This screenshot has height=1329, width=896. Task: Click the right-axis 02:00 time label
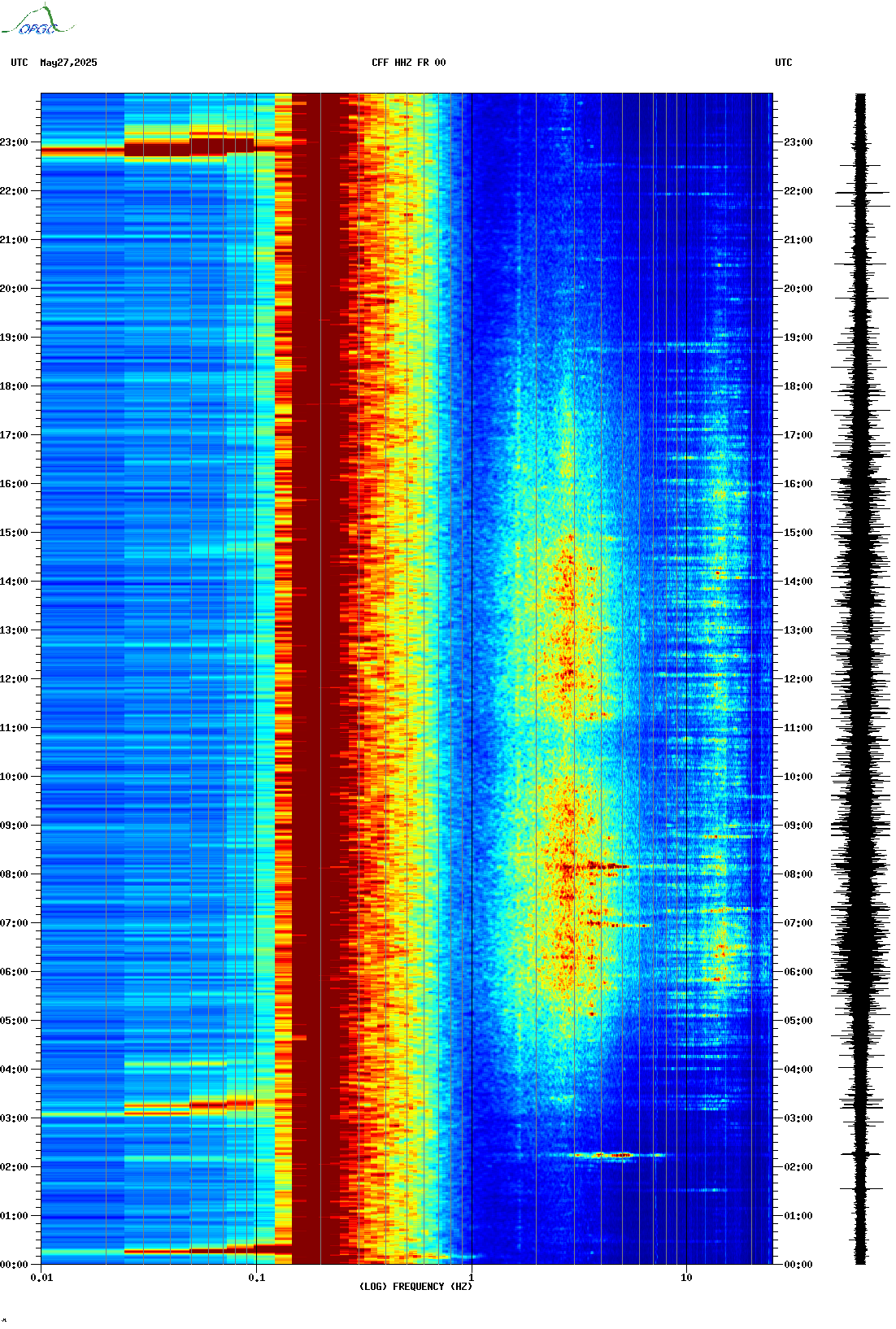tap(798, 1167)
